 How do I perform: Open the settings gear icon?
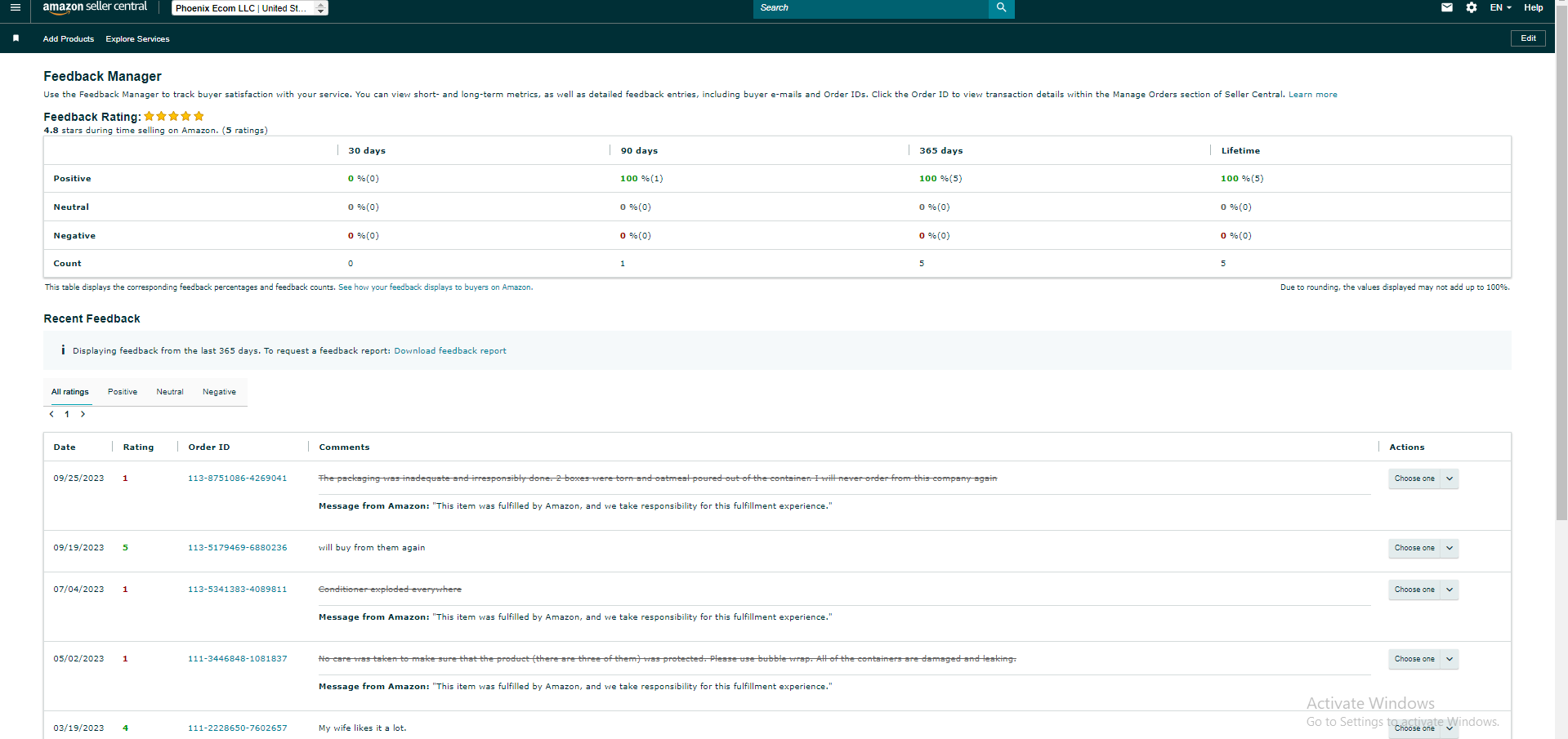click(1472, 7)
